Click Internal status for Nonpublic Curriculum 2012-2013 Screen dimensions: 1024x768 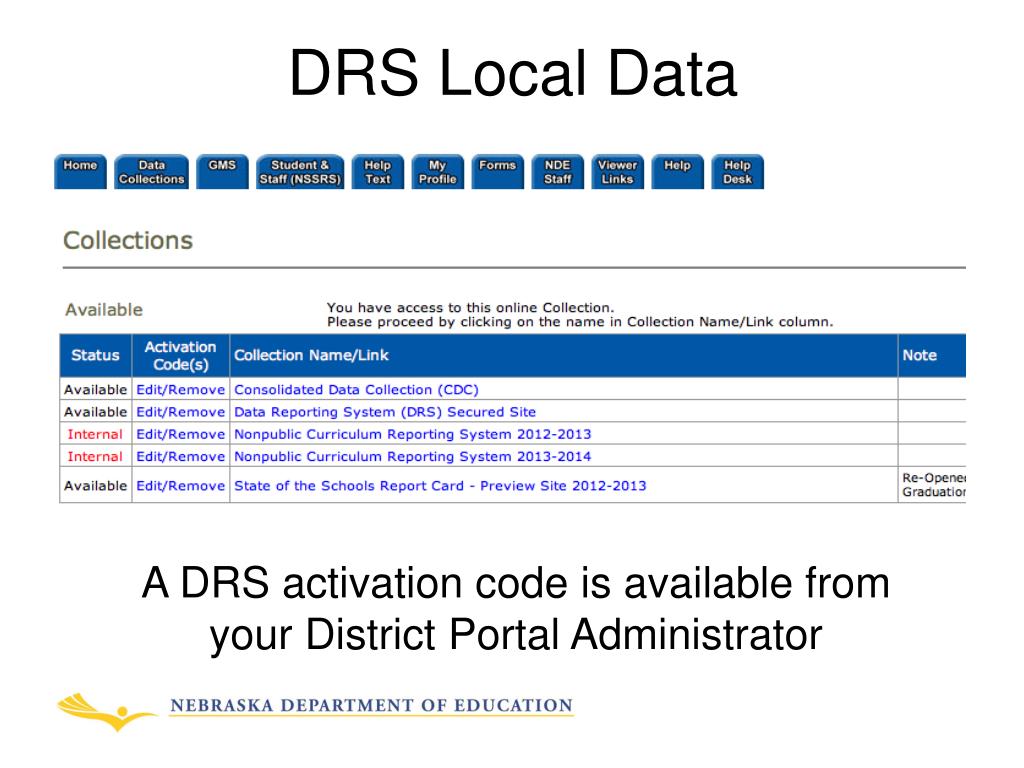click(x=95, y=434)
